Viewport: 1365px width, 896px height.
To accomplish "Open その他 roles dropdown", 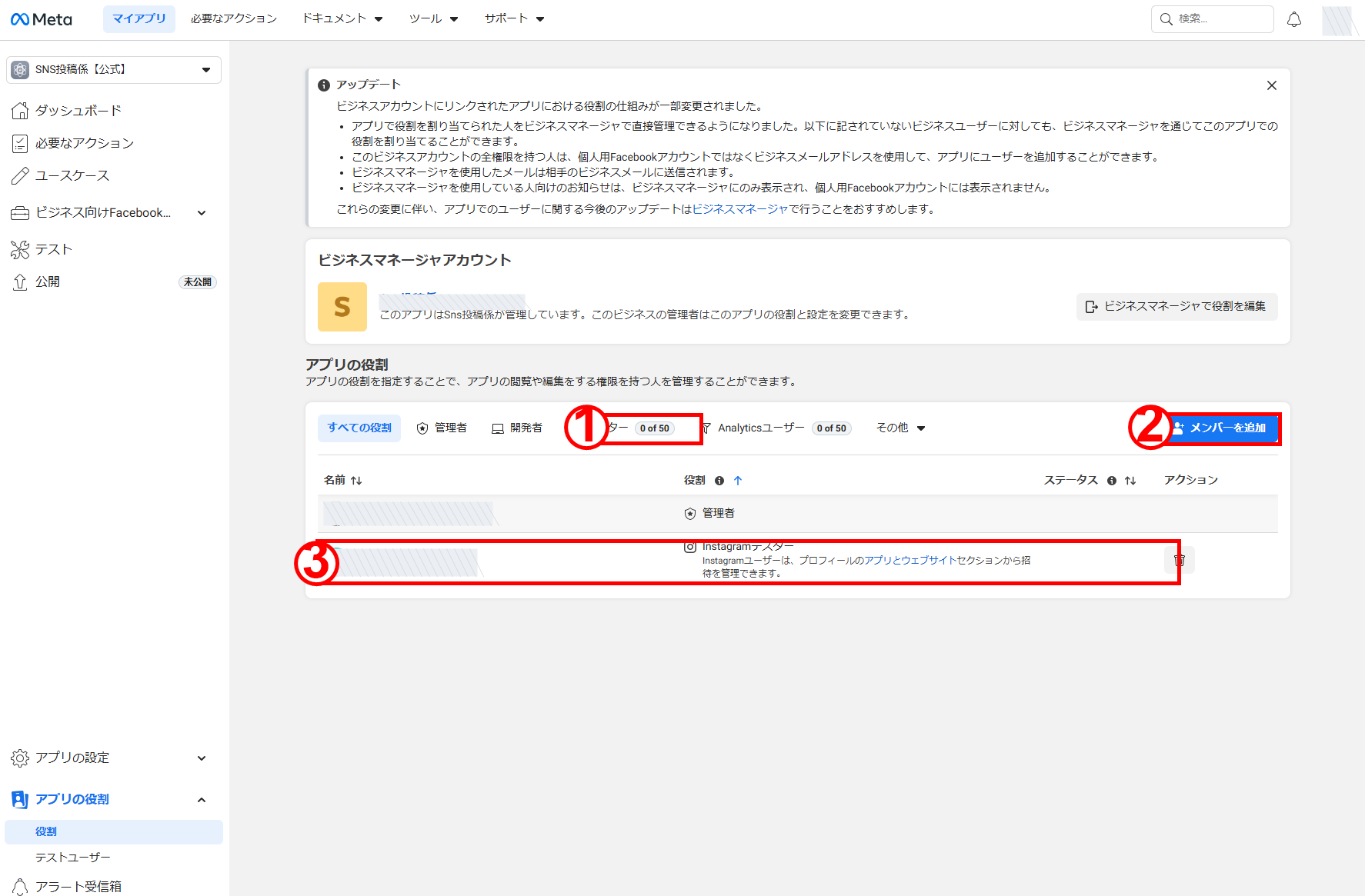I will [901, 428].
